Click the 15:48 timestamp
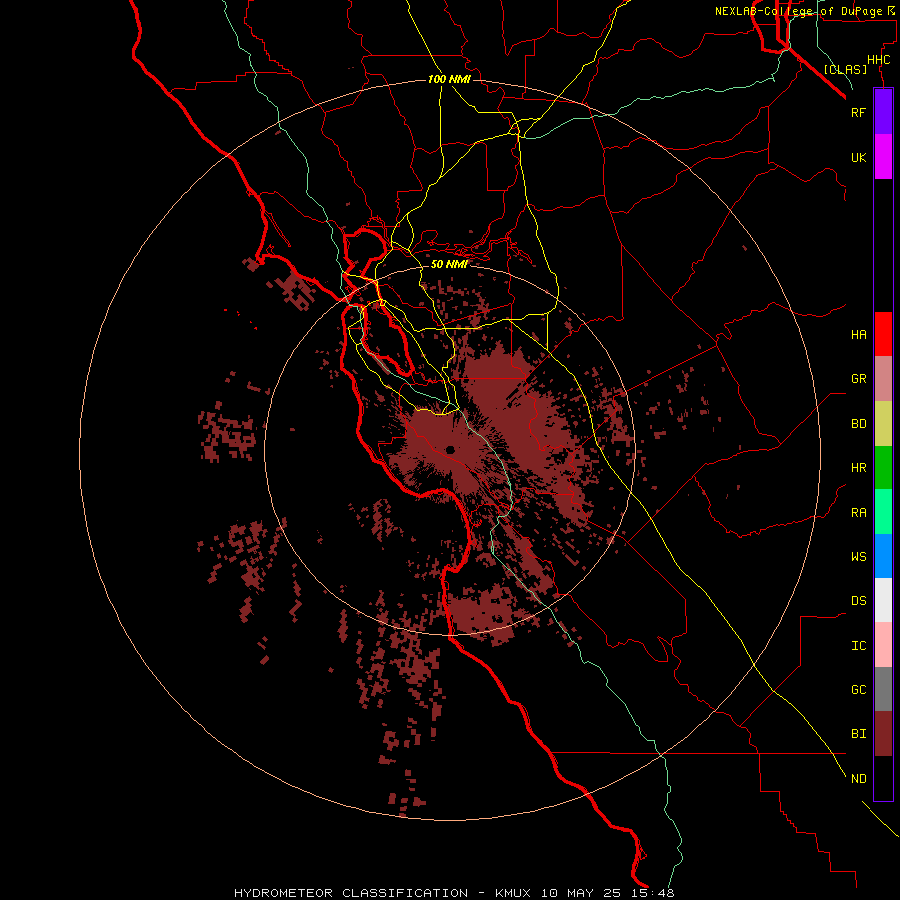900x900 pixels. click(655, 893)
